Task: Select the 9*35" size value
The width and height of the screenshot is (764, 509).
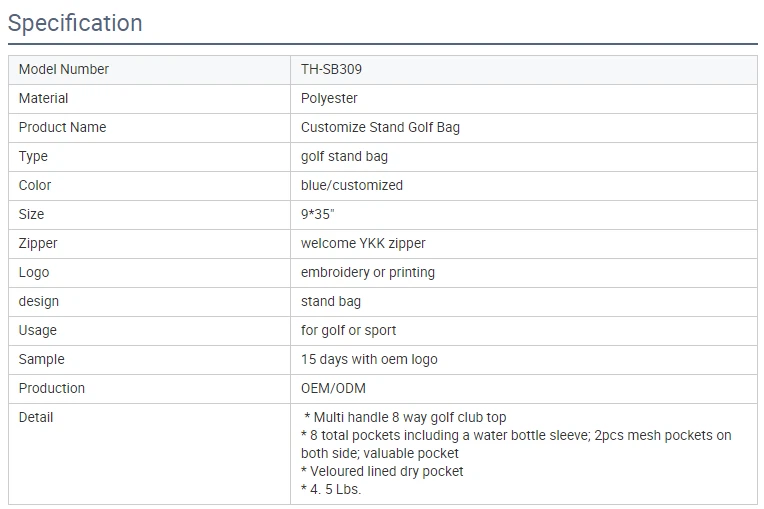Action: click(320, 215)
